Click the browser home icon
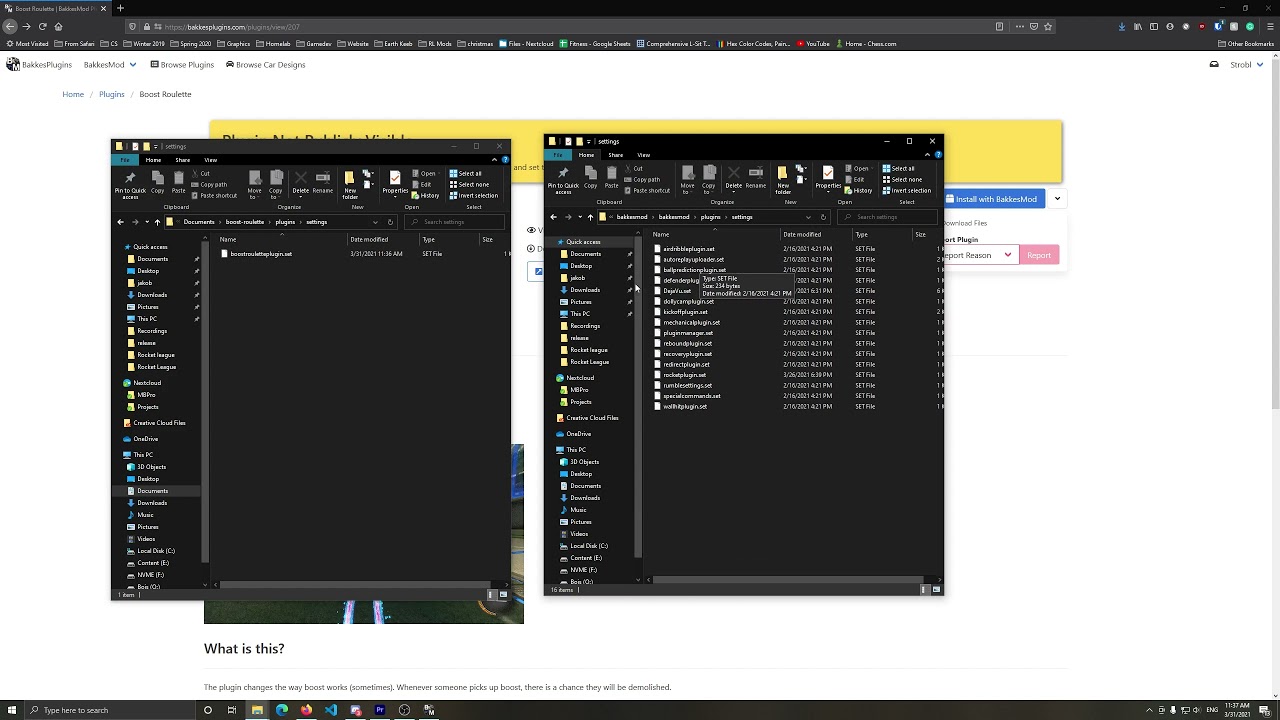 (x=58, y=27)
